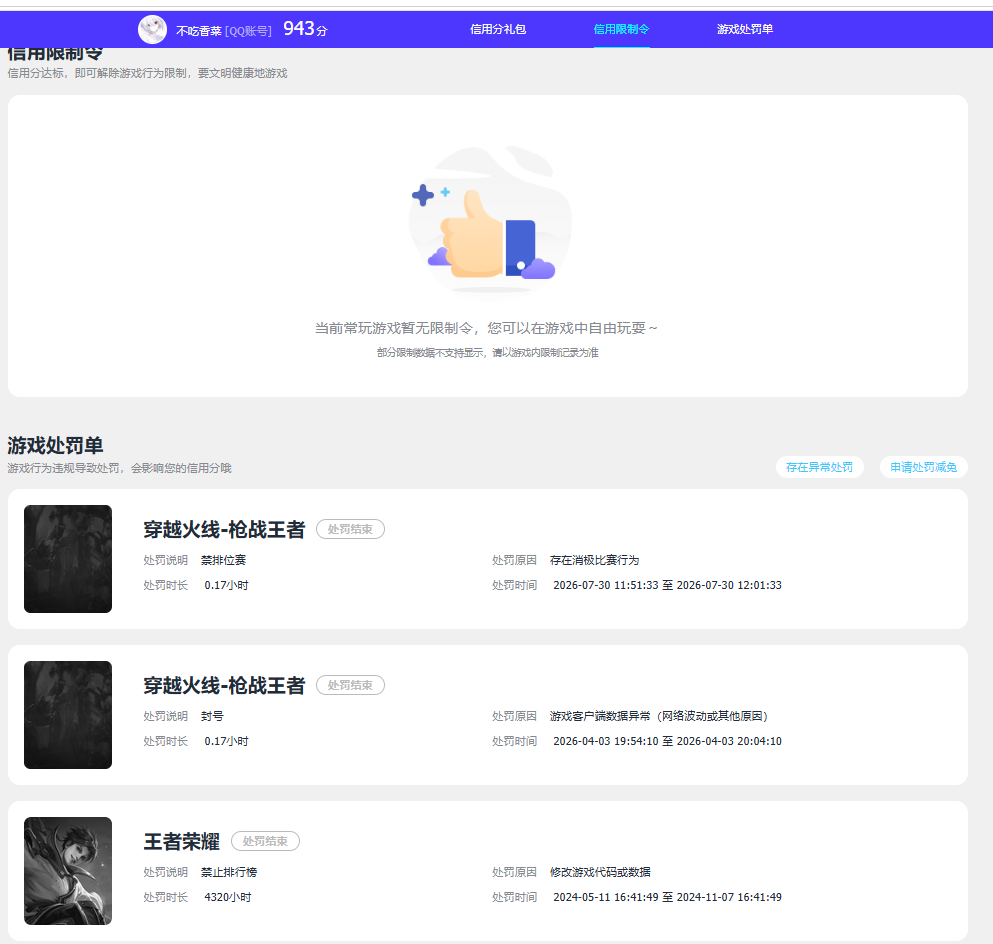993x944 pixels.
Task: Open the 信用分礼包 tab
Action: pyautogui.click(x=498, y=29)
